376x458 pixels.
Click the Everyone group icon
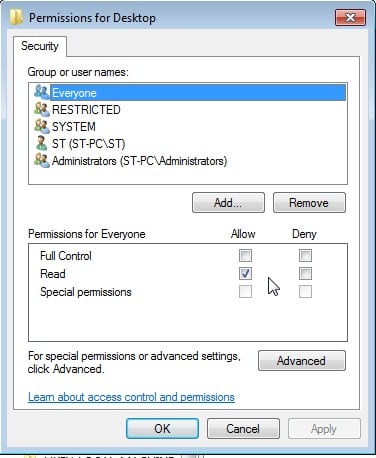[42, 92]
